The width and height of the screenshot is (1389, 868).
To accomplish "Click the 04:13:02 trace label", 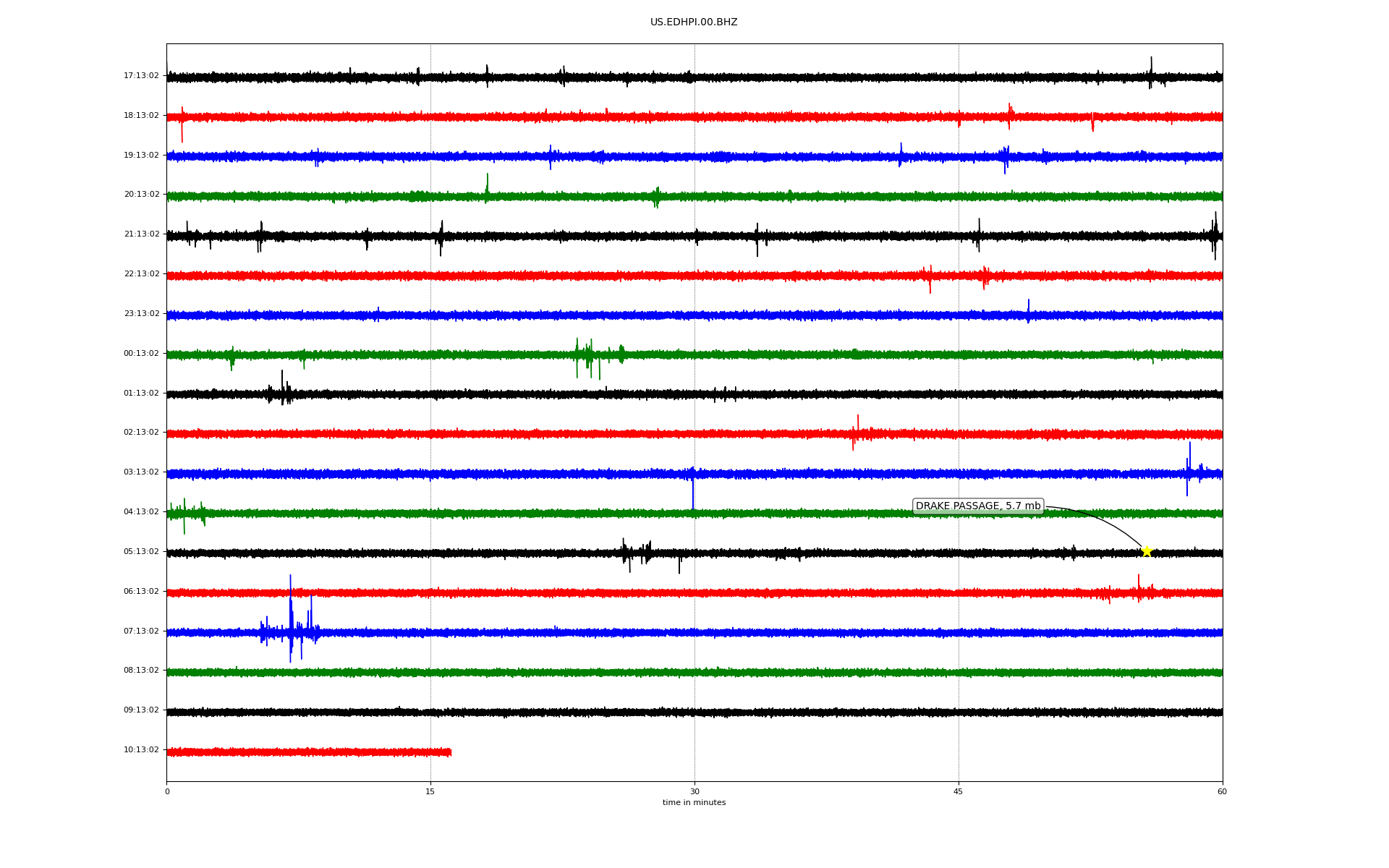I will click(x=141, y=512).
